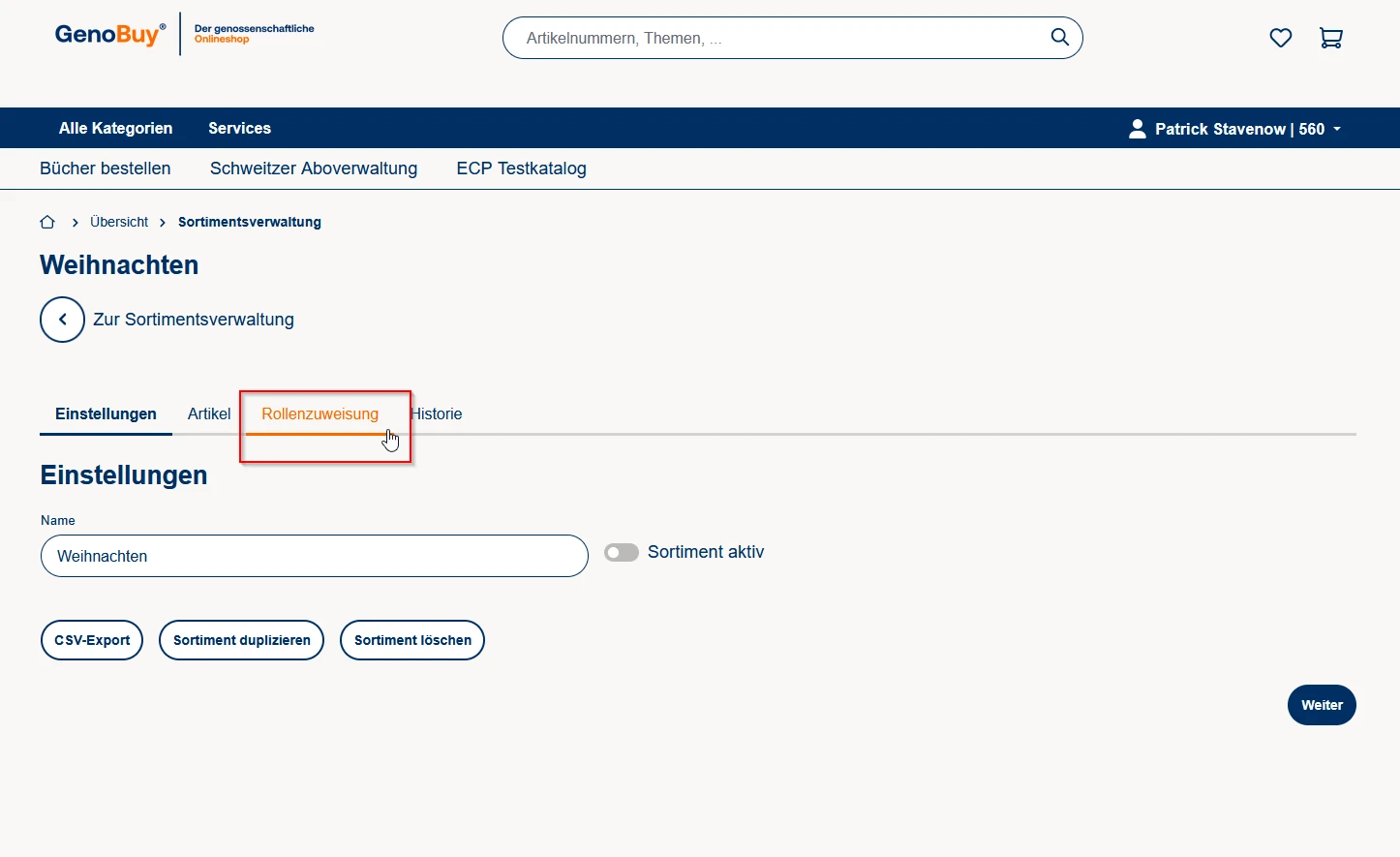The image size is (1400, 857).
Task: Toggle the Sortiment aktiv switch
Action: [622, 552]
